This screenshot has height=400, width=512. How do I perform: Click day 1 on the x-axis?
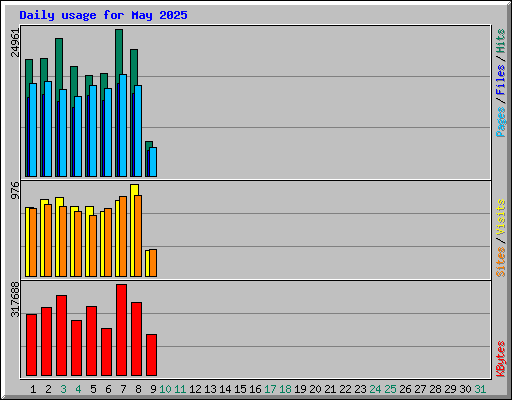[33, 389]
